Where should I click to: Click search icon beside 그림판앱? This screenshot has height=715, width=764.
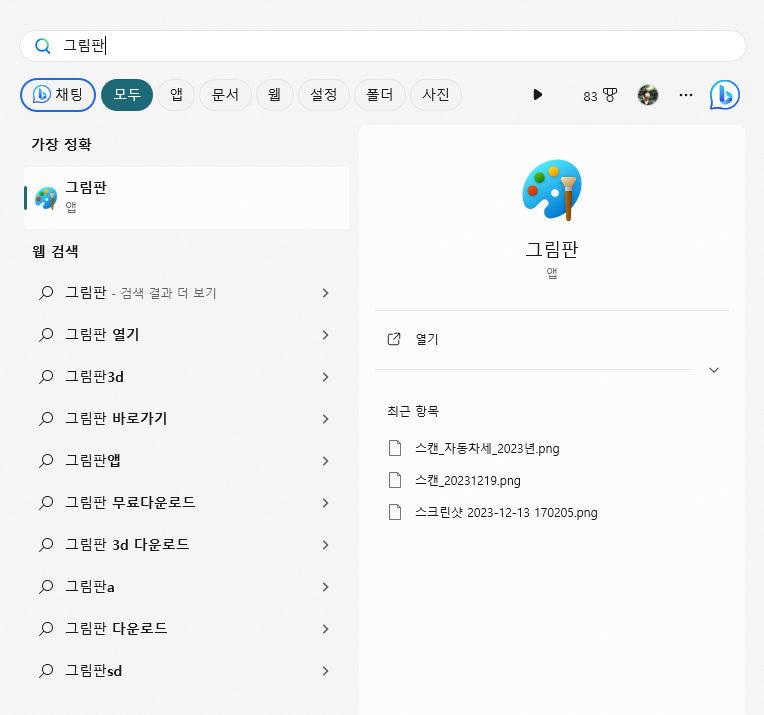pyautogui.click(x=46, y=461)
